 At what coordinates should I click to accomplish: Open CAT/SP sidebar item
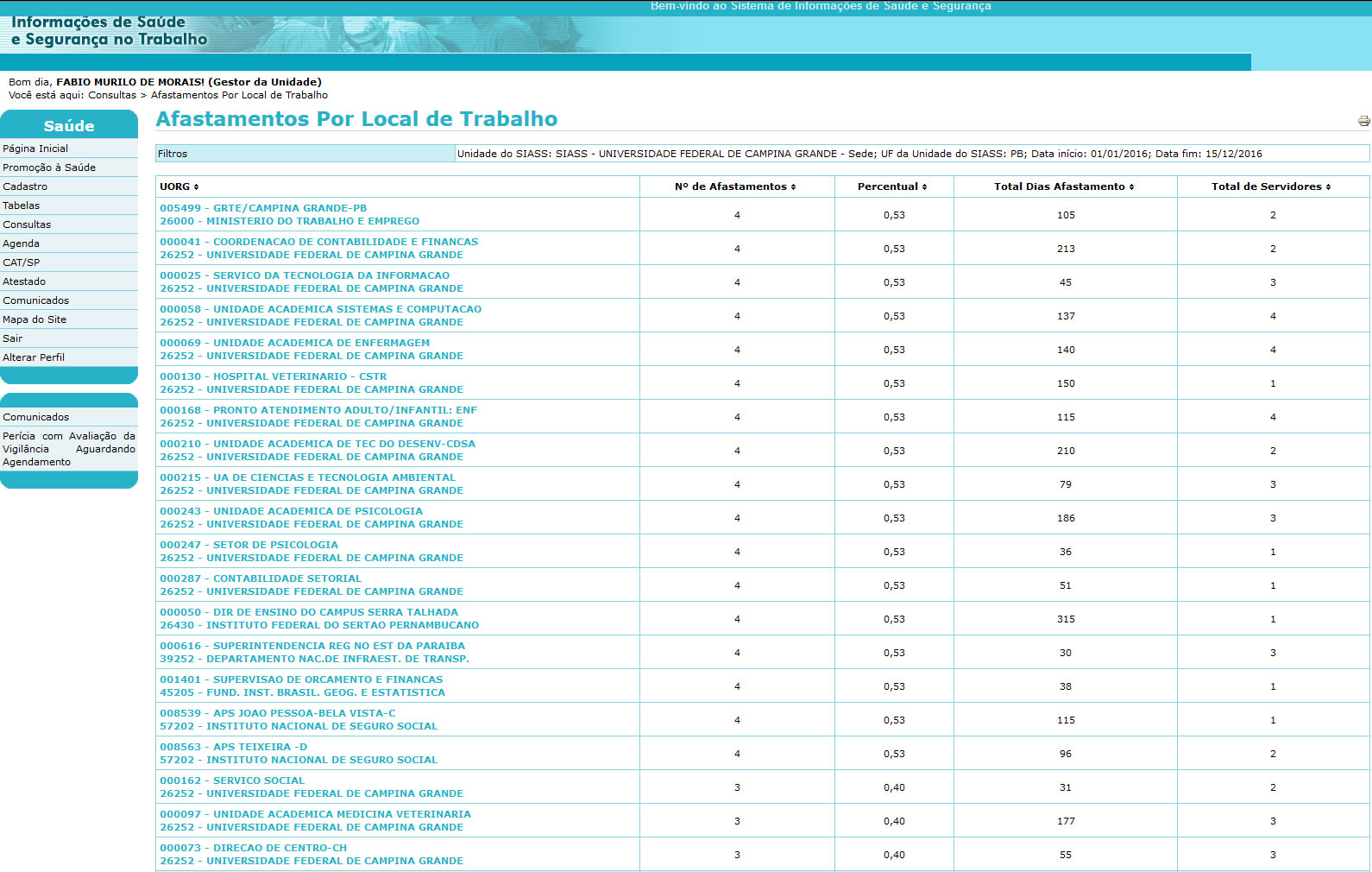click(x=22, y=262)
